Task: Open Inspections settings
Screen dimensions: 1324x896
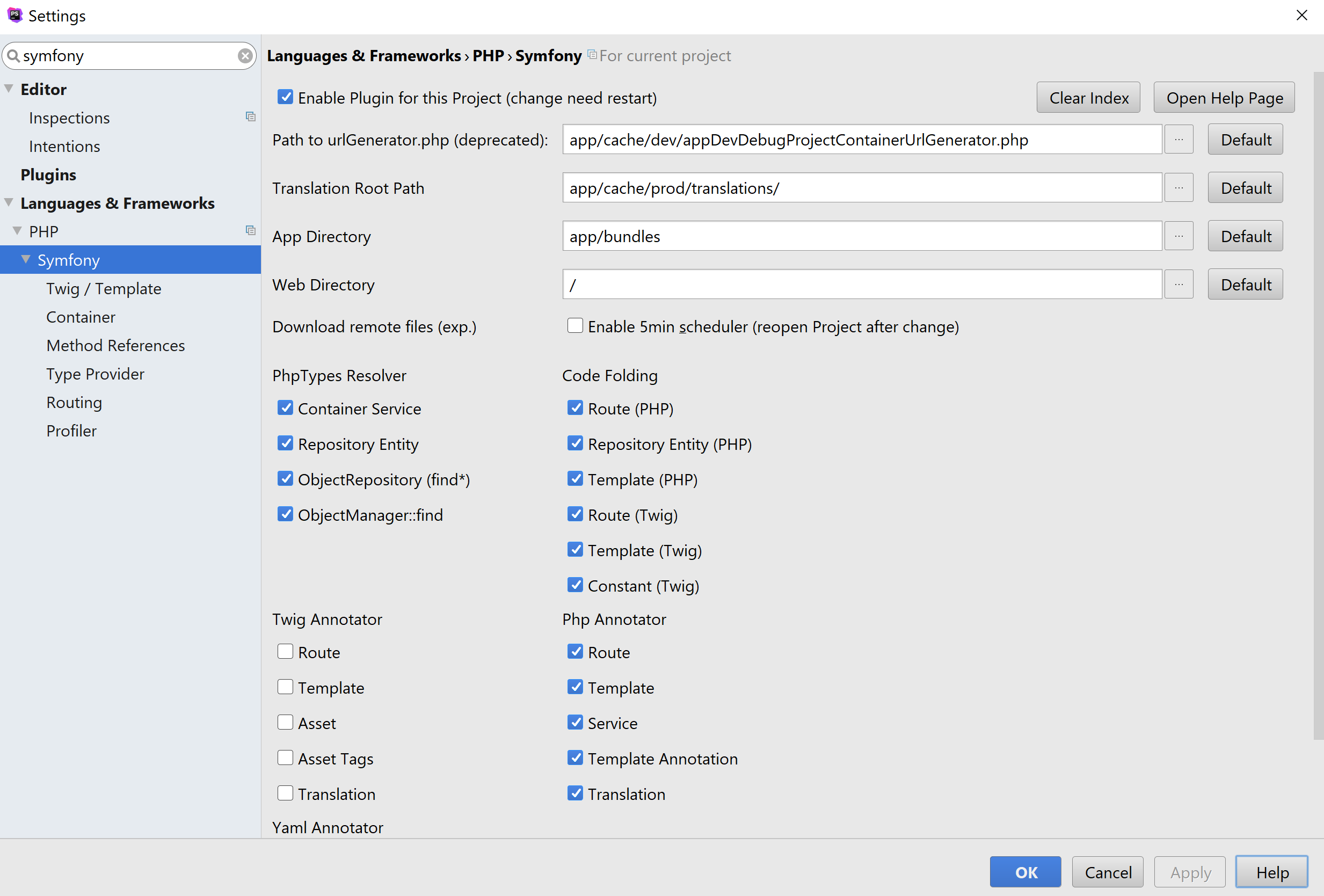Action: coord(69,118)
